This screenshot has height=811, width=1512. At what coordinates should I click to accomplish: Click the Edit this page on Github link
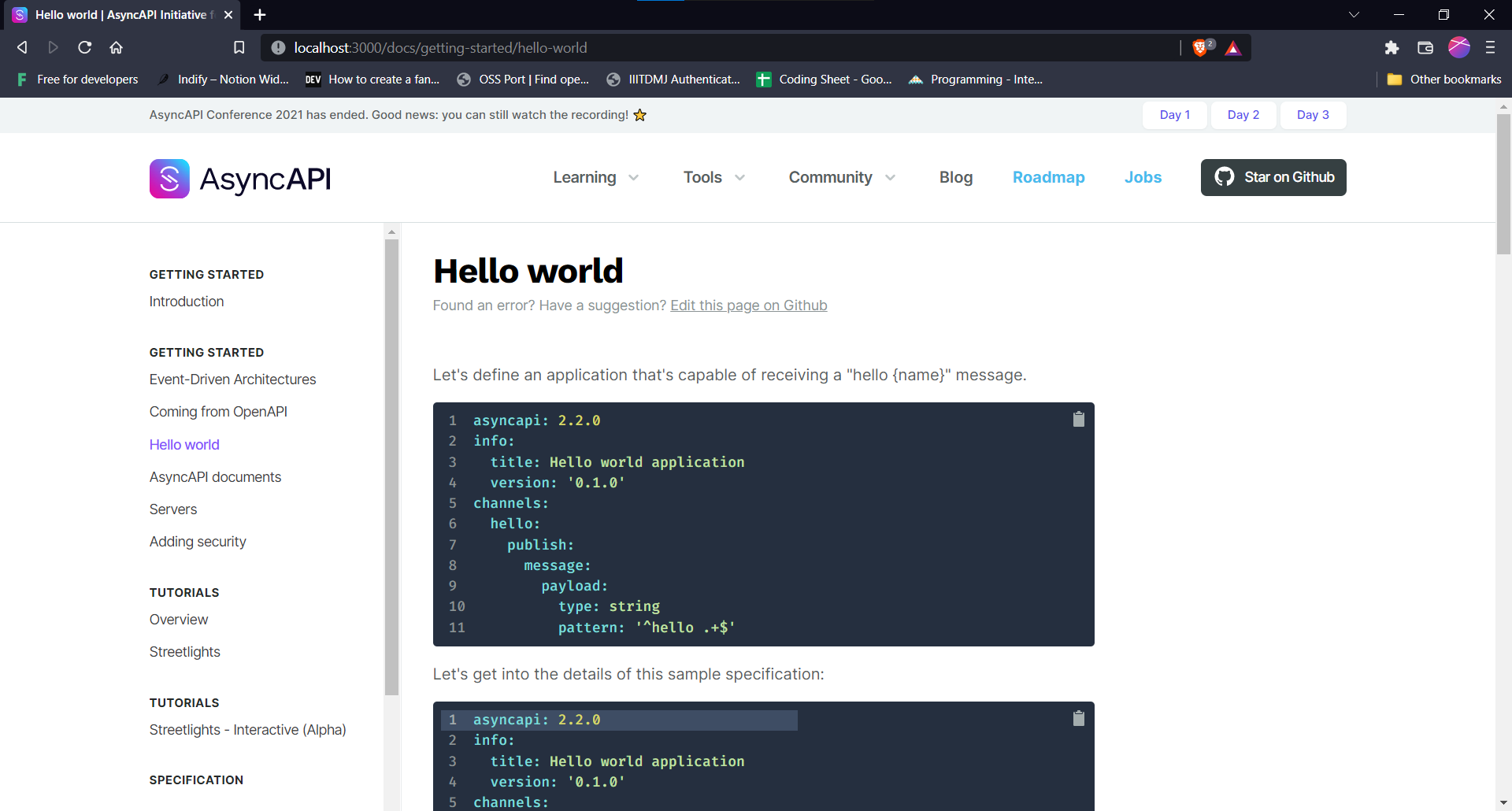(x=748, y=306)
